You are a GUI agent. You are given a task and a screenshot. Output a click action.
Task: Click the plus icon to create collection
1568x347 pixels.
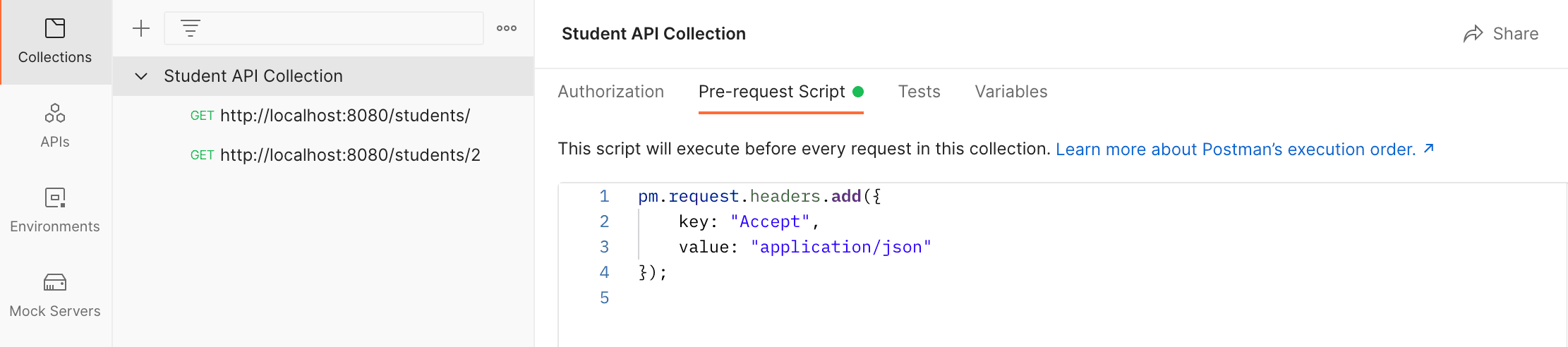(x=141, y=28)
